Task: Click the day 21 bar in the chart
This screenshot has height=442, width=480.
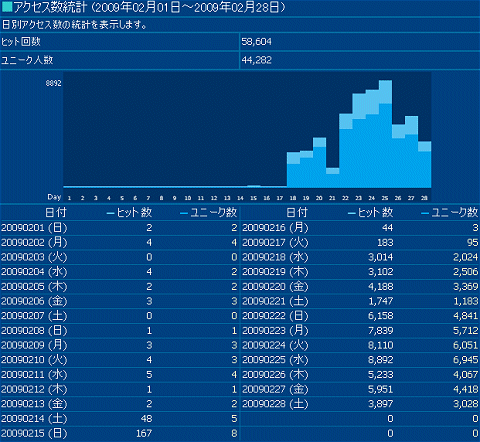Action: (x=332, y=178)
